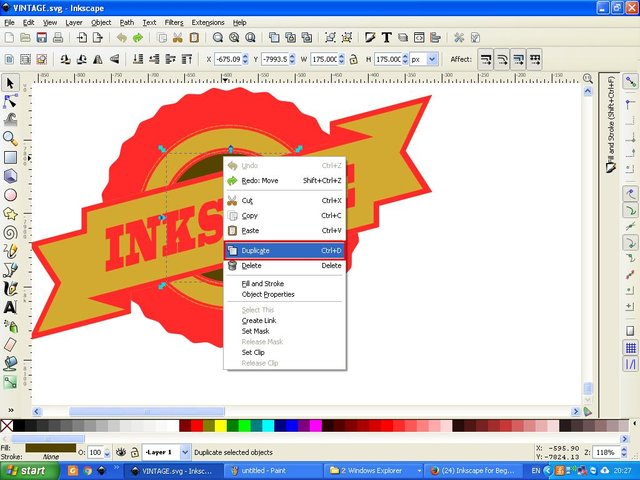
Task: Toggle snapping enable button on snap bar
Action: (x=631, y=81)
